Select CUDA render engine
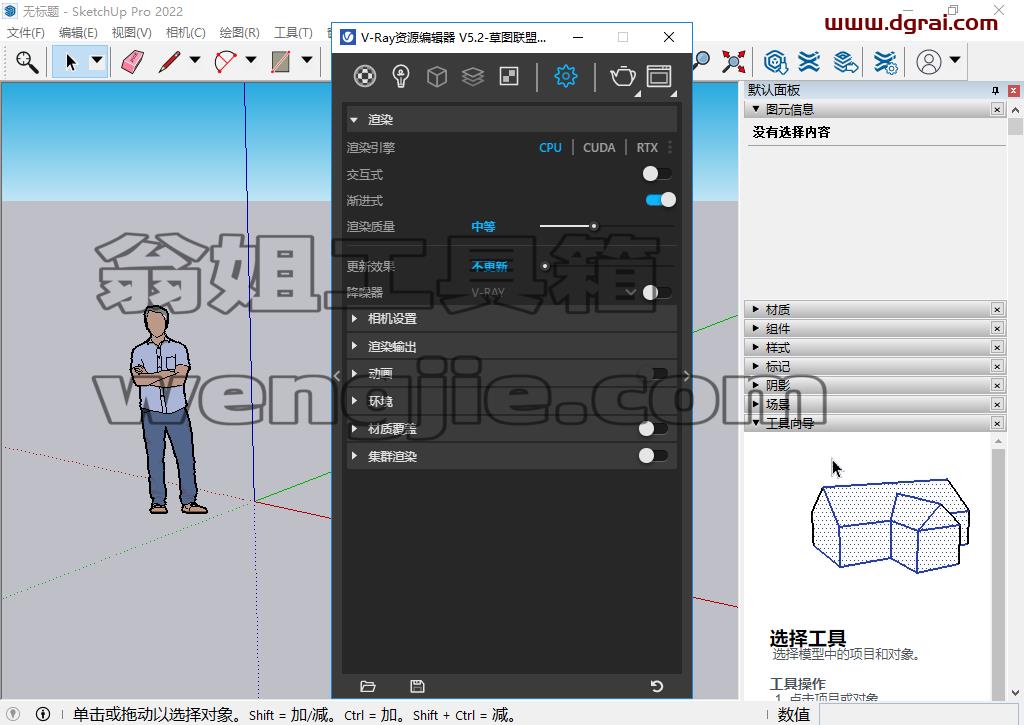The image size is (1024, 725). (x=599, y=148)
